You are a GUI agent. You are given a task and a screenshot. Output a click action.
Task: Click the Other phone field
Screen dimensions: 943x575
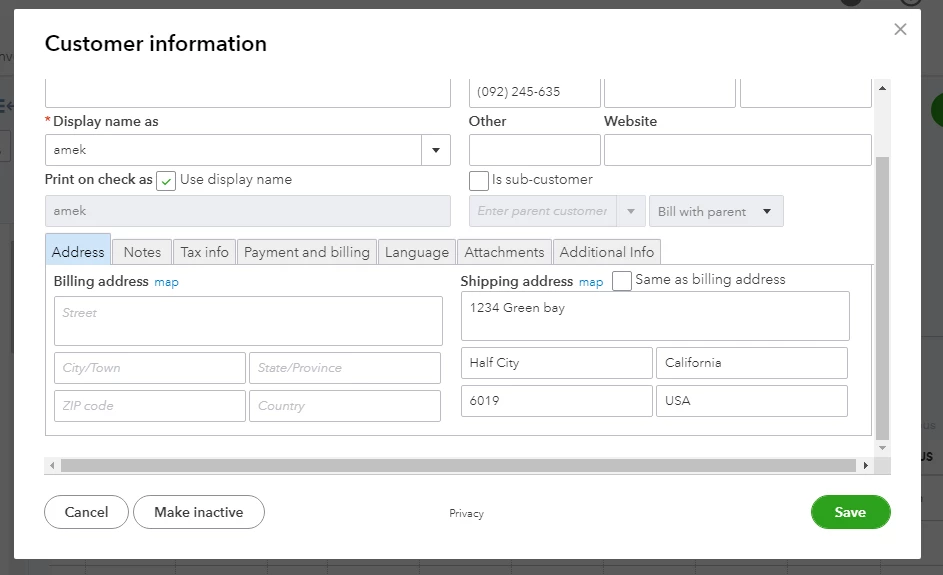coord(535,150)
